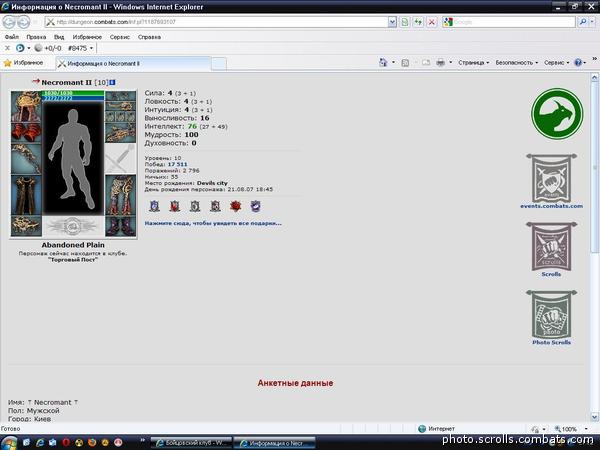Screen dimensions: 600x450
Task: Click the blue mana bar of the character
Action: (73, 98)
